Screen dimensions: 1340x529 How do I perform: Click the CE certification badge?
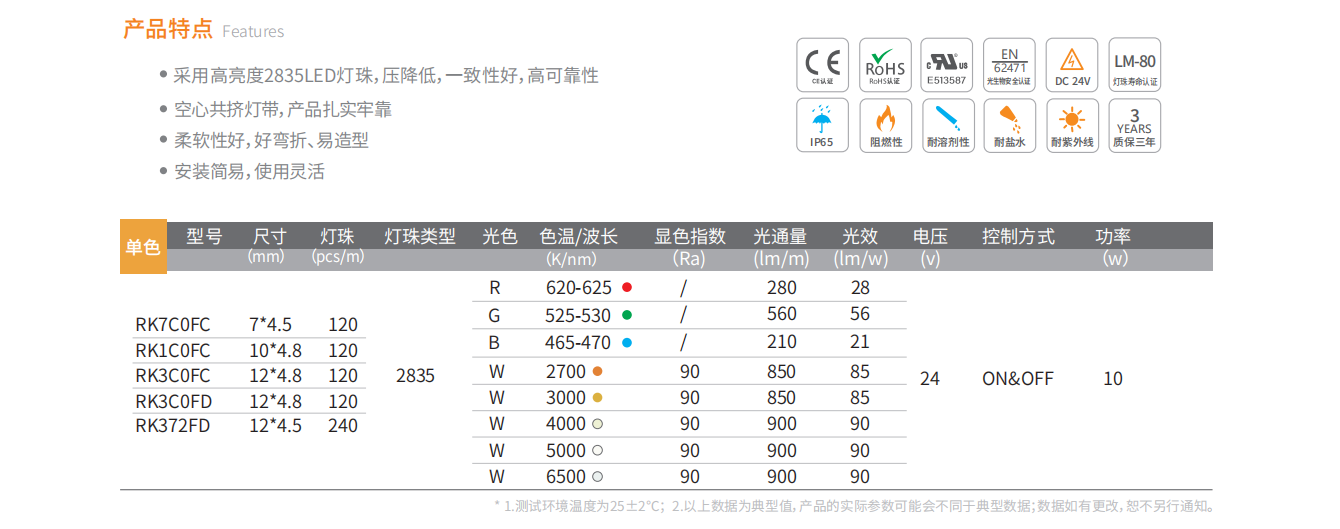822,66
